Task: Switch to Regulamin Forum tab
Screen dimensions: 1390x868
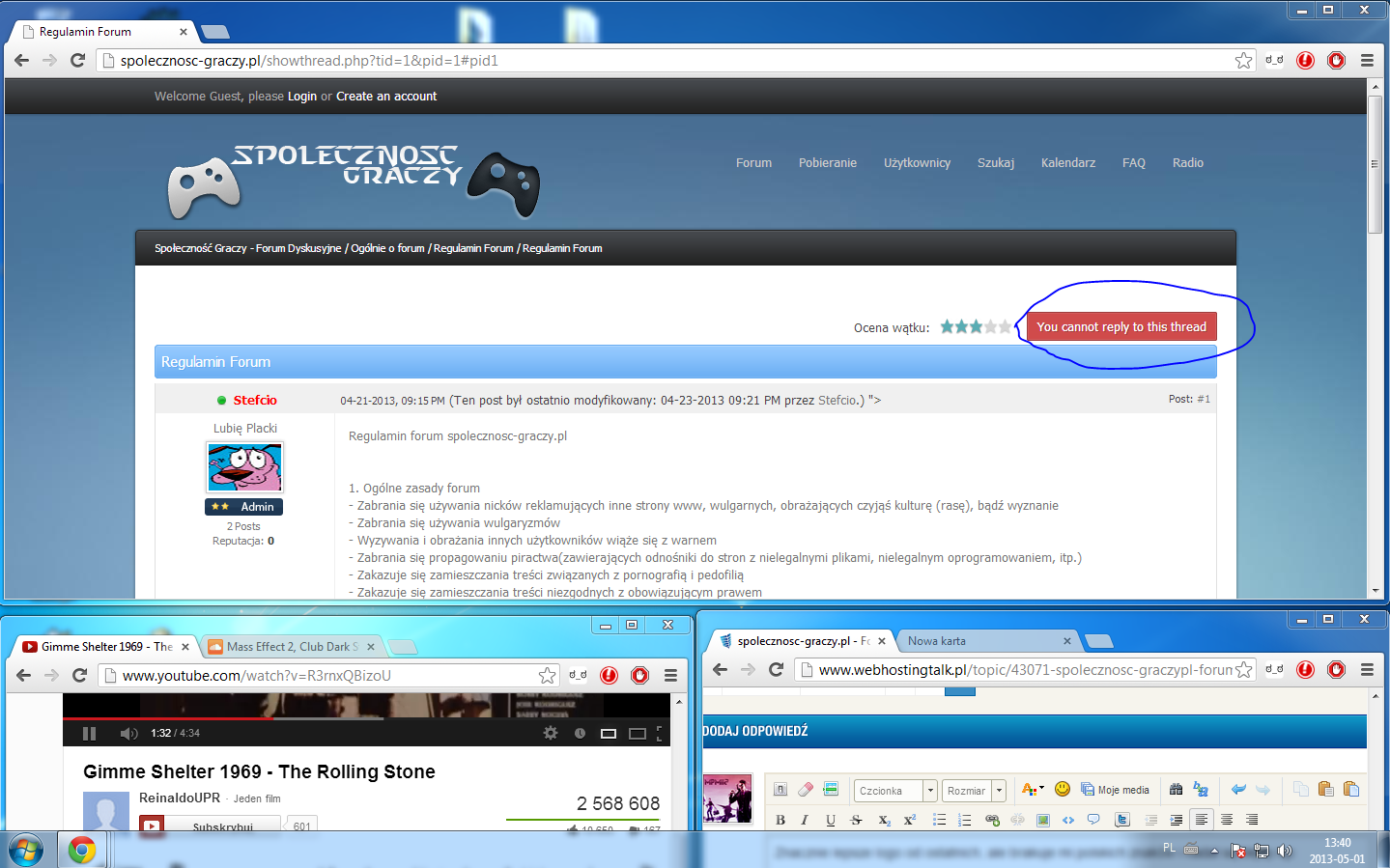Action: tap(104, 32)
